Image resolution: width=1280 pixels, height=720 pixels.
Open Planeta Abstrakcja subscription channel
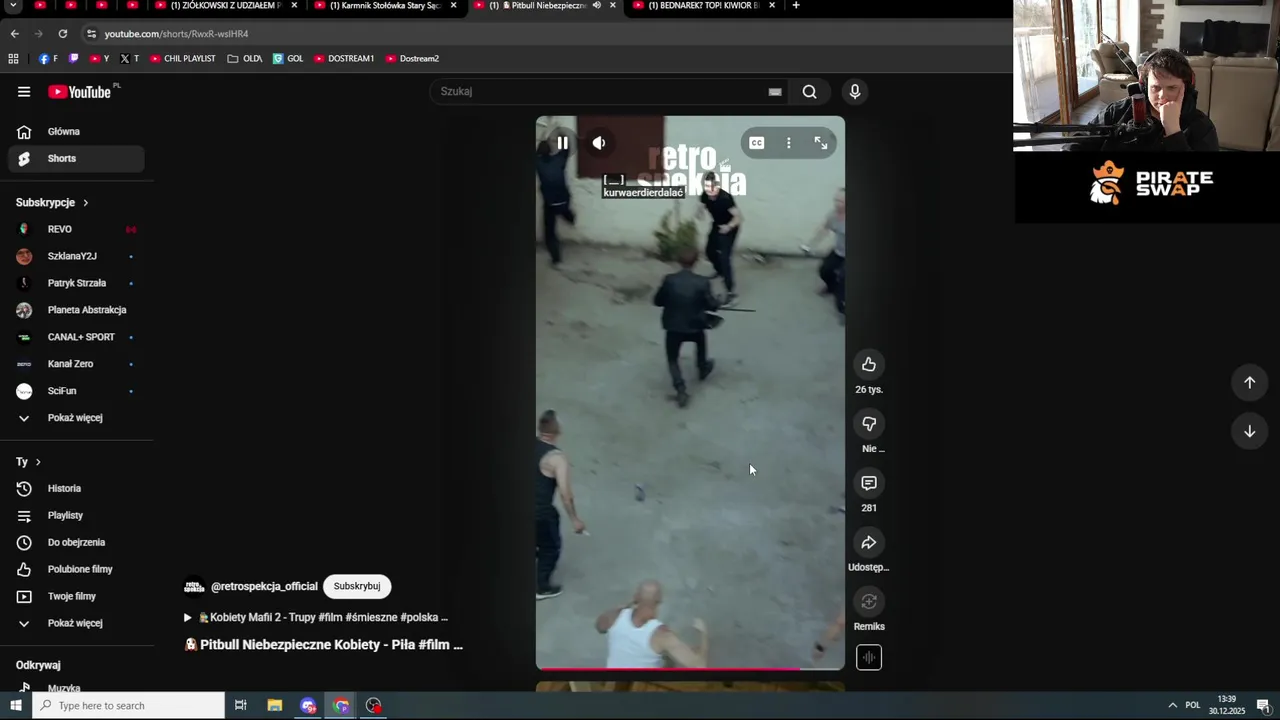pos(76,310)
